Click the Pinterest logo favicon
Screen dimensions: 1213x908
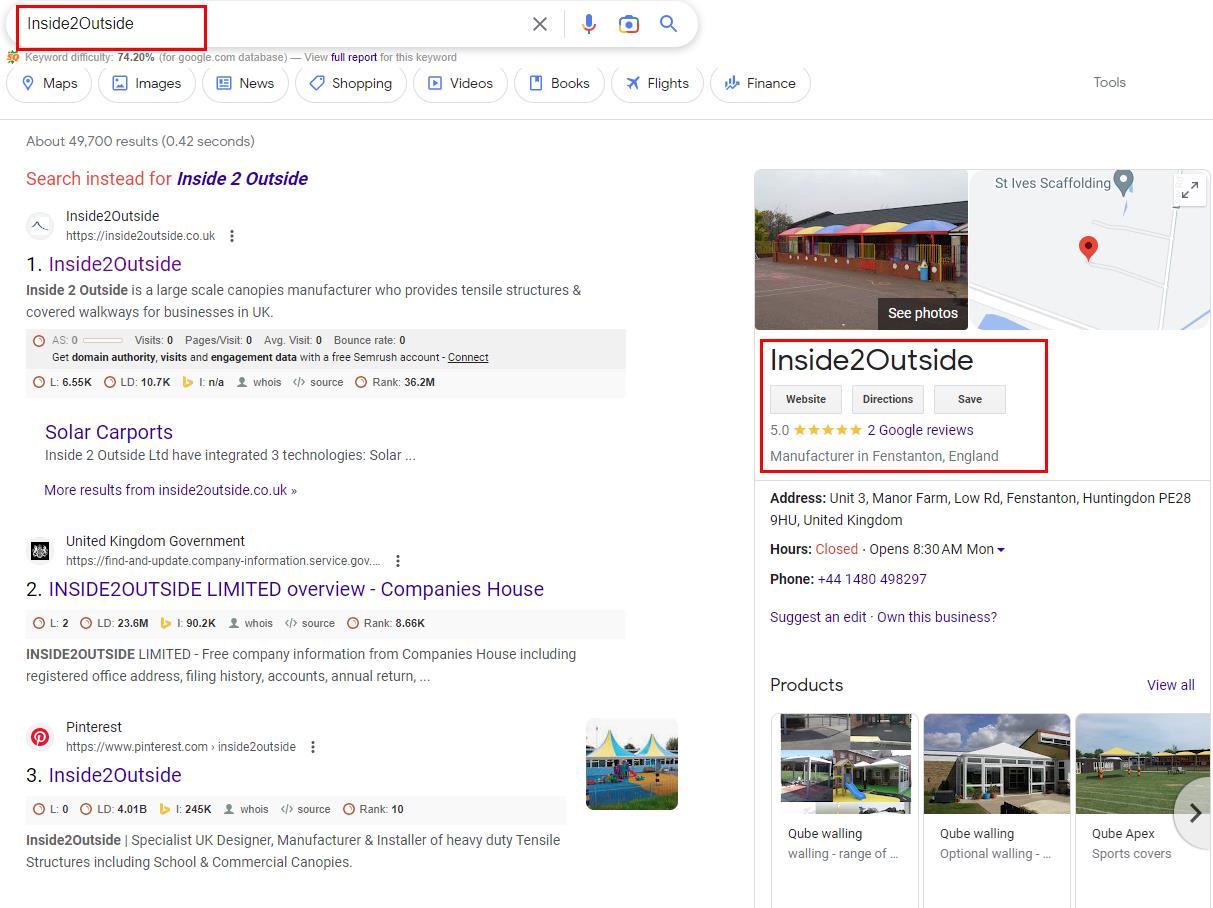(x=40, y=737)
